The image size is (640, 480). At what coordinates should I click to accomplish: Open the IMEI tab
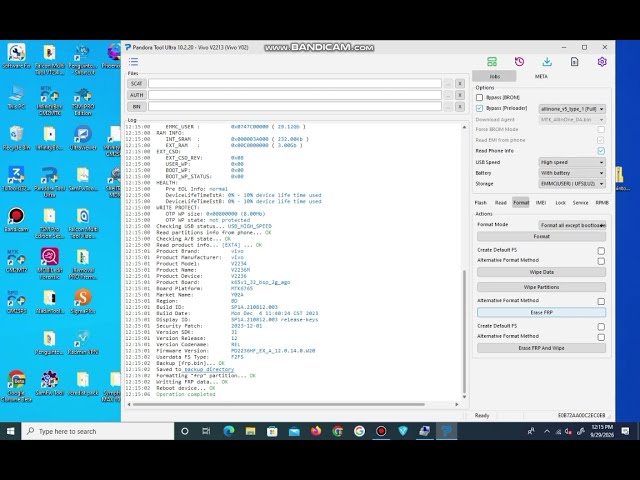(541, 202)
